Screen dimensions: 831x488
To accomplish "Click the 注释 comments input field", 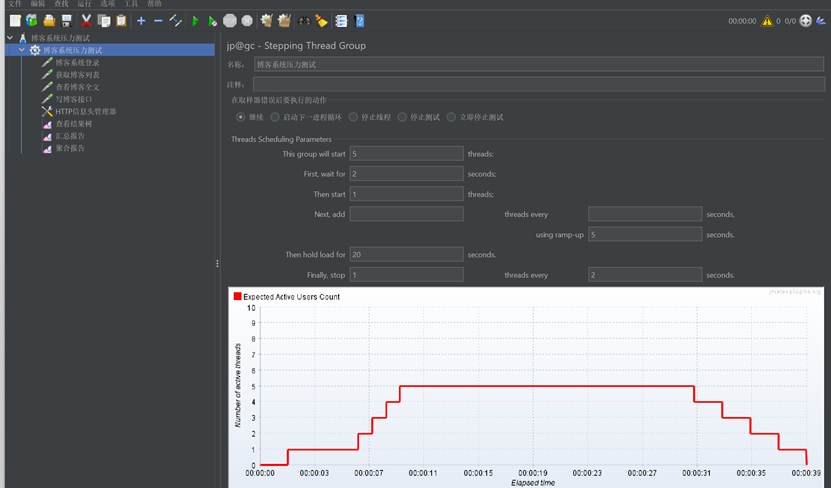I will (x=538, y=84).
